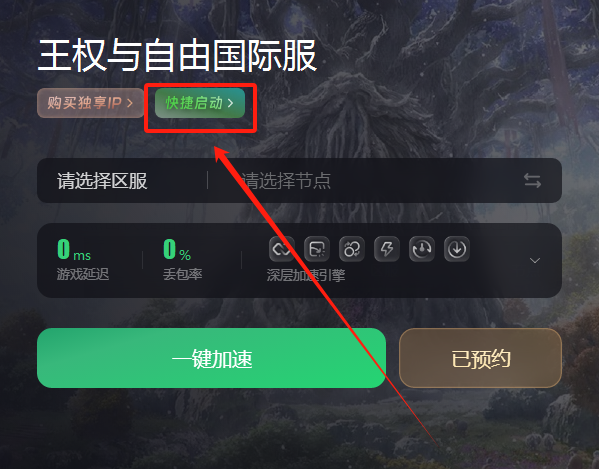Click the 一键加速 accelerate button

click(211, 358)
